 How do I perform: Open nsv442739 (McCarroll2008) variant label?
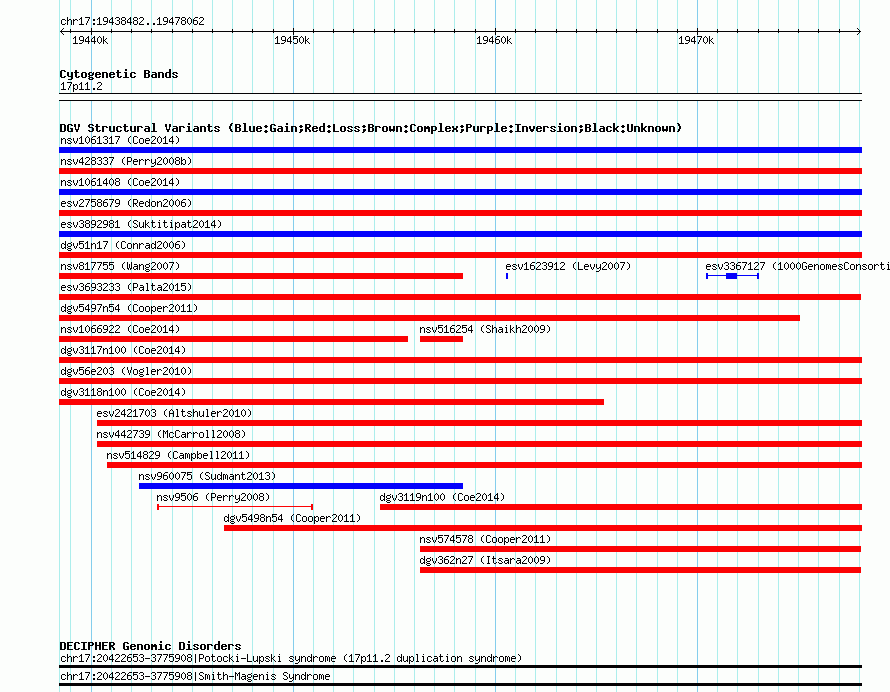click(171, 434)
